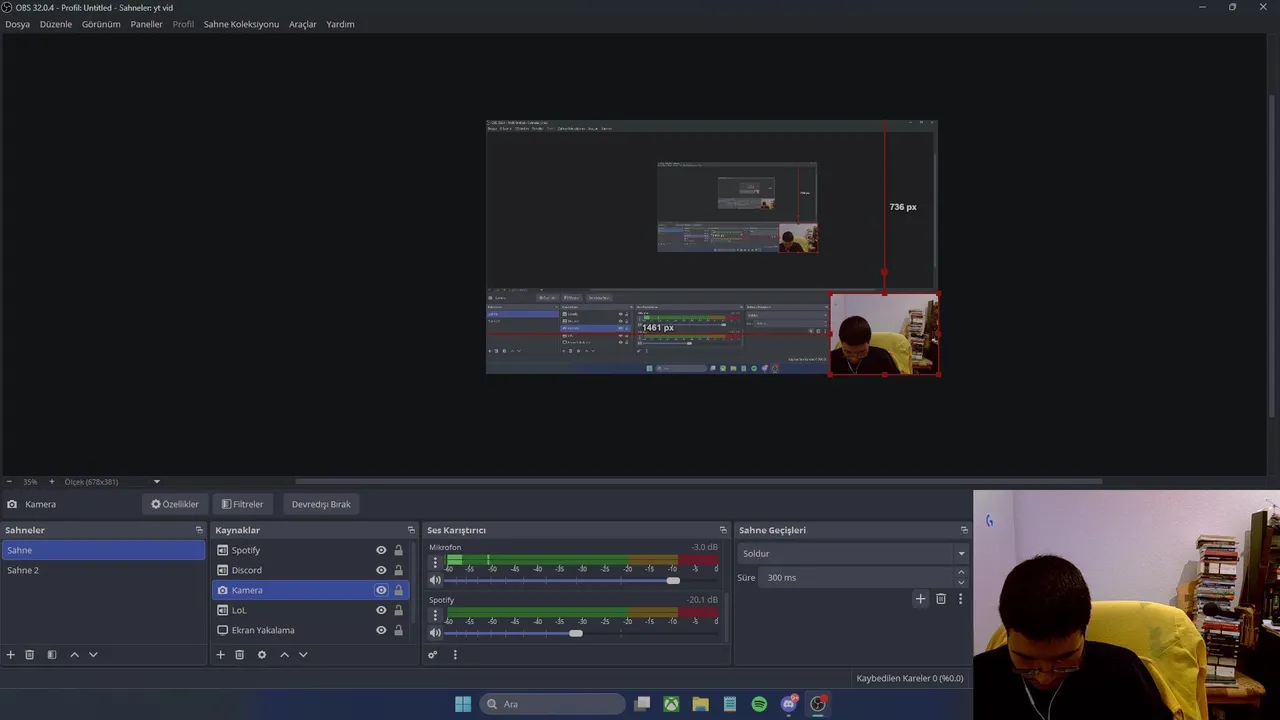Open the Xbox app from the taskbar
Image resolution: width=1280 pixels, height=720 pixels.
pyautogui.click(x=671, y=704)
